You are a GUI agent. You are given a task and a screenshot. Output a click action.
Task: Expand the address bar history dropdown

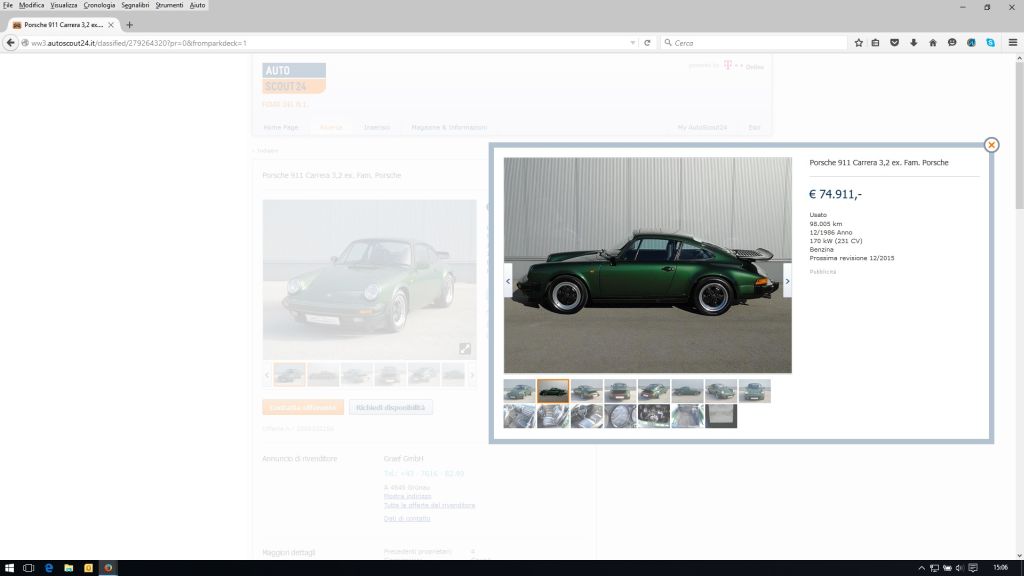[x=632, y=43]
